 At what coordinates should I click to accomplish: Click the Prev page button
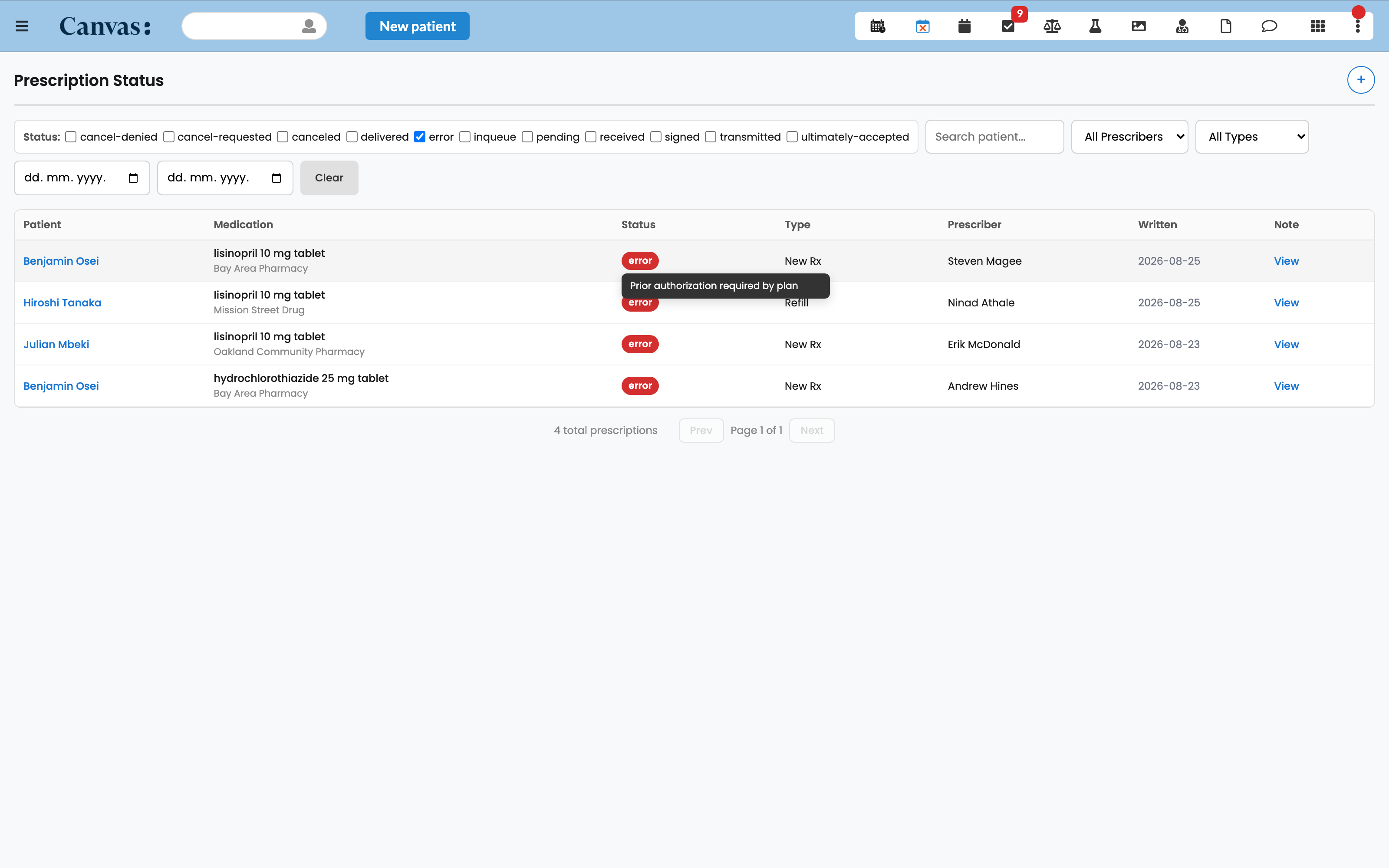pos(701,431)
